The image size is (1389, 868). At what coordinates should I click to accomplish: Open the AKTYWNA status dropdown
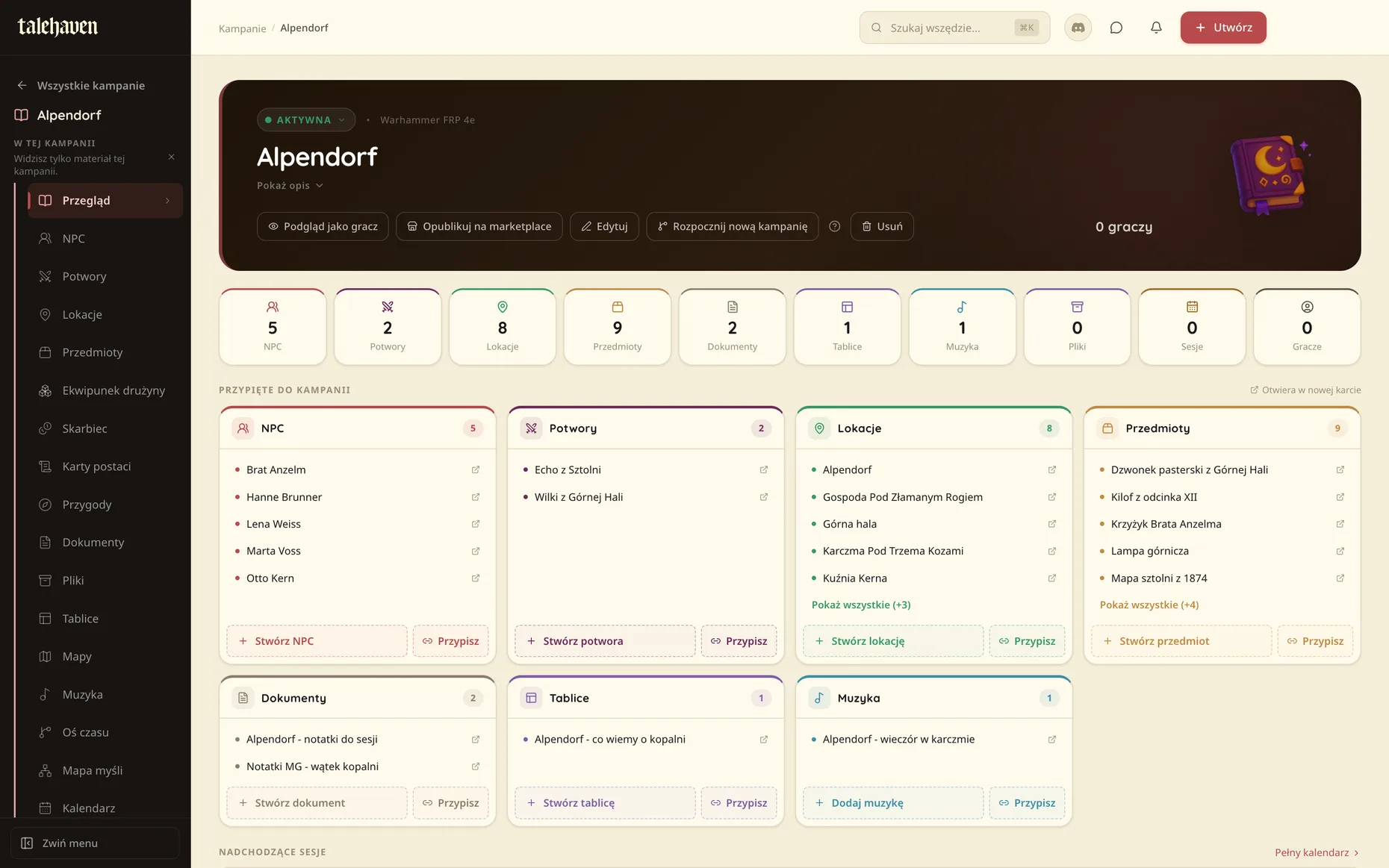point(306,119)
